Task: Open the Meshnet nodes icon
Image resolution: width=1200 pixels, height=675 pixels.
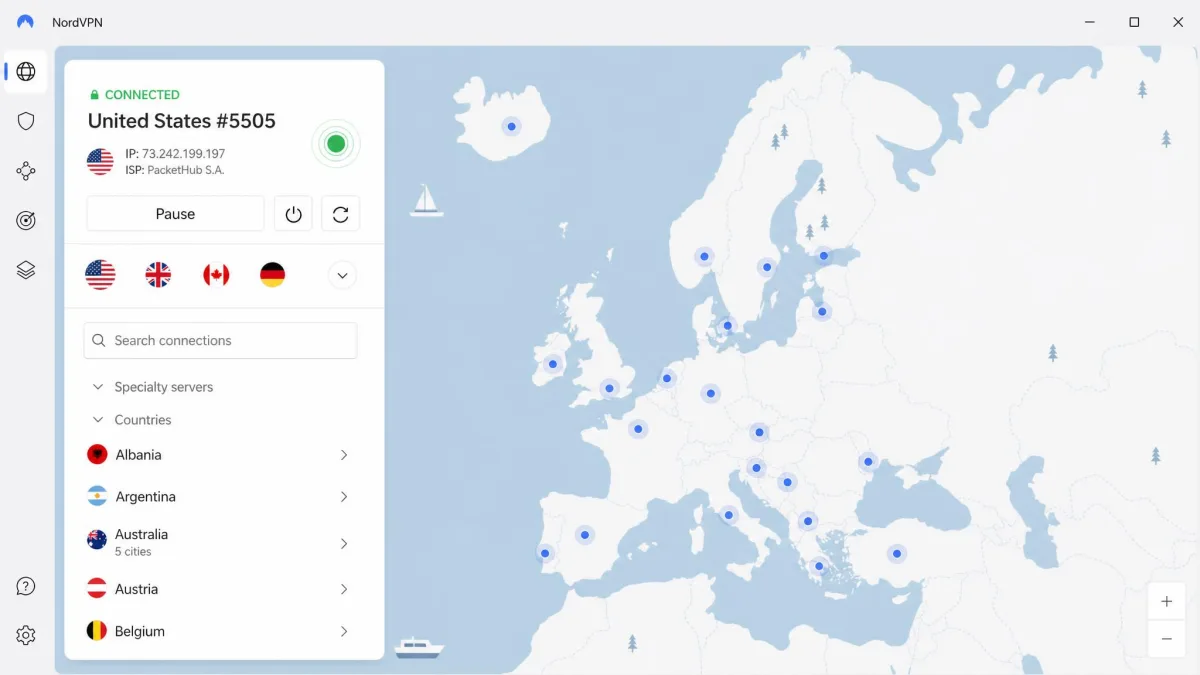Action: tap(26, 171)
